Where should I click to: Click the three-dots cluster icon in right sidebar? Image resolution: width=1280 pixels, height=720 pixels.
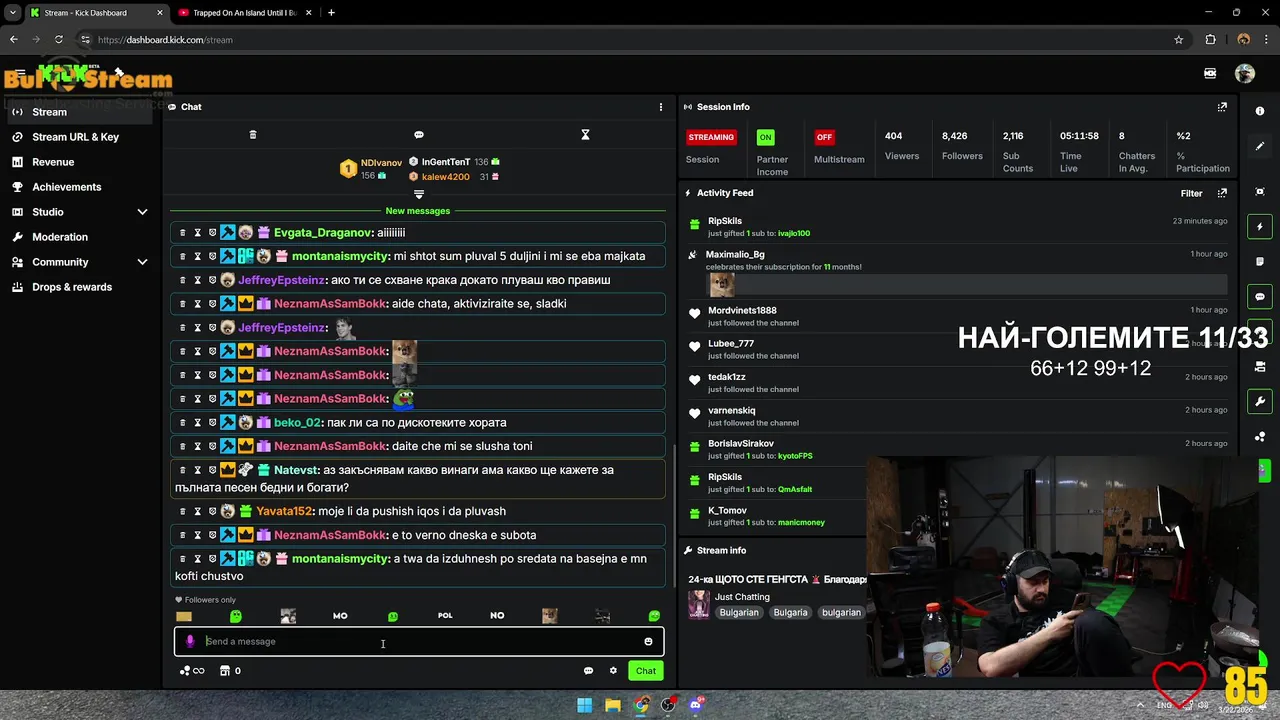[x=1260, y=437]
